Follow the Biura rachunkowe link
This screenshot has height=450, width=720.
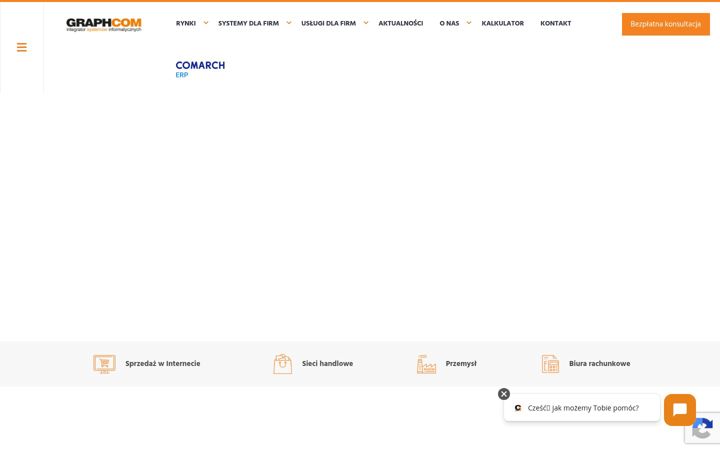tap(599, 363)
